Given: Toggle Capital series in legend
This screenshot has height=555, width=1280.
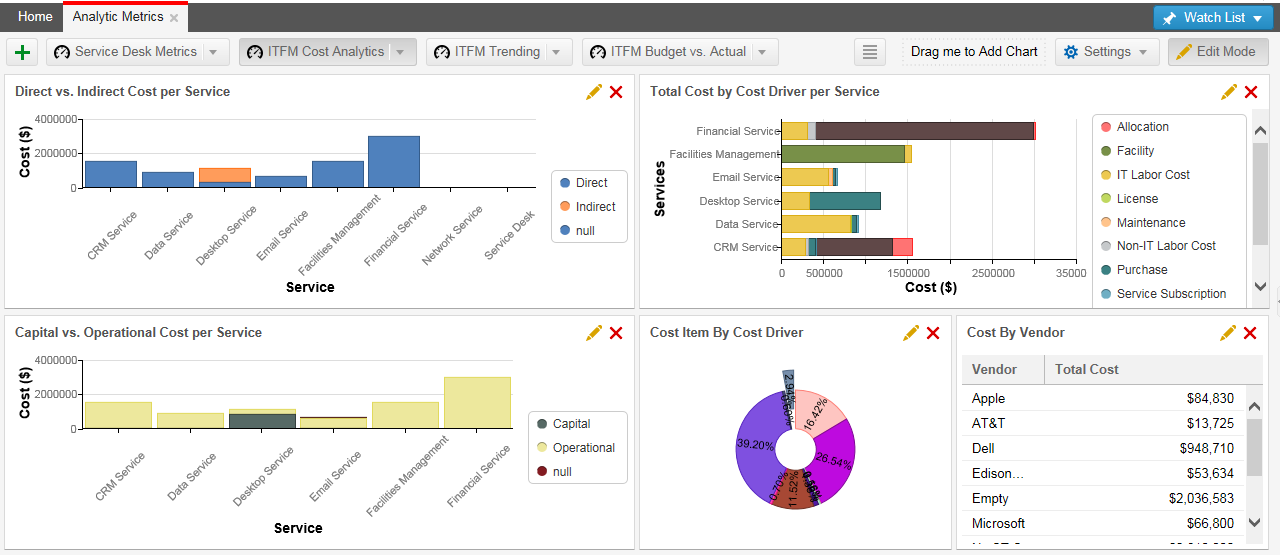Looking at the screenshot, I should pyautogui.click(x=570, y=424).
